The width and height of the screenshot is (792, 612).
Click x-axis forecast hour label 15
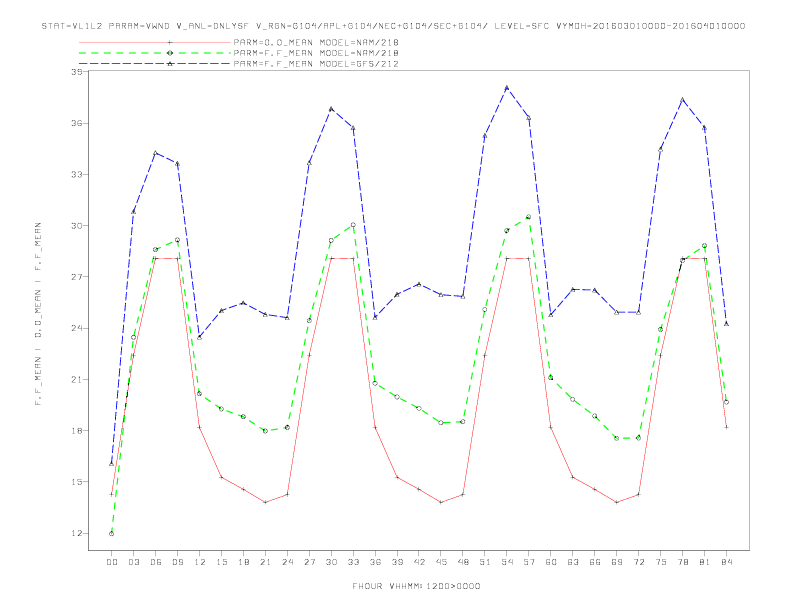221,562
